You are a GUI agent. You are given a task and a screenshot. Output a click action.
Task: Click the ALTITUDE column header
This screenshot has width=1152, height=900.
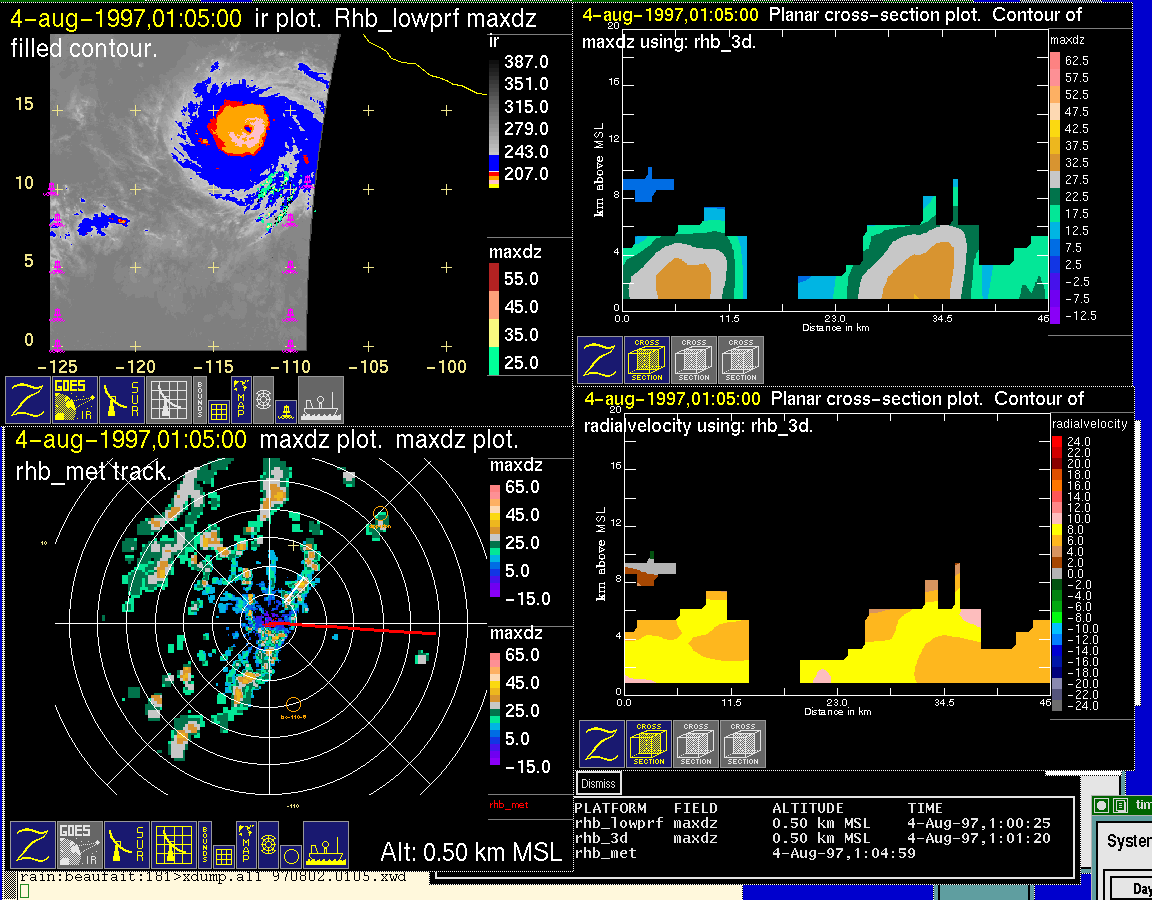[807, 808]
